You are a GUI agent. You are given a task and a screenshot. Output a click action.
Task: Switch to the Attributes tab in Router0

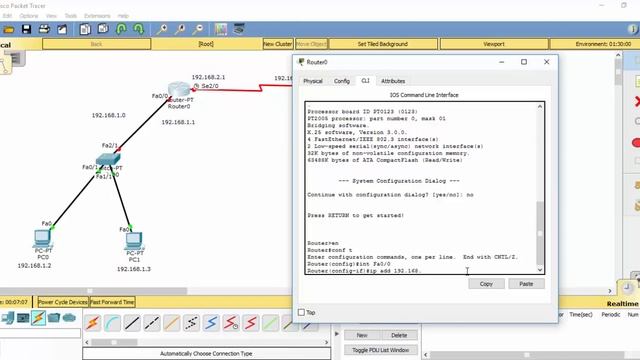click(x=393, y=81)
